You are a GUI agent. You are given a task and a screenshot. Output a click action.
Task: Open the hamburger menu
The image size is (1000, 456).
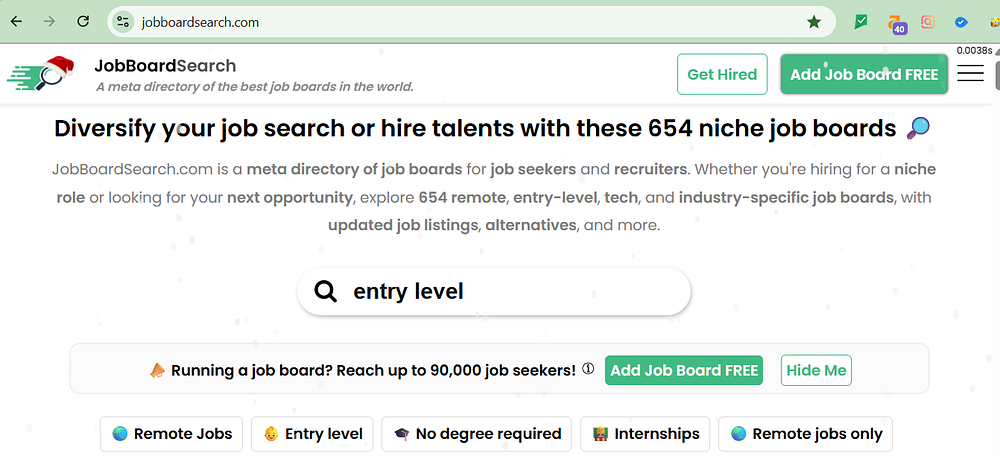pyautogui.click(x=970, y=74)
